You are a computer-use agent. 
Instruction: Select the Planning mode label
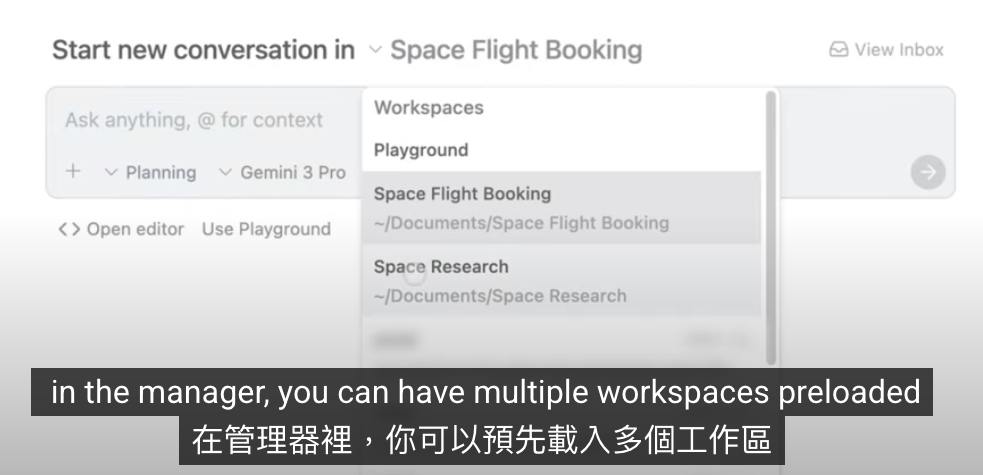coord(160,173)
